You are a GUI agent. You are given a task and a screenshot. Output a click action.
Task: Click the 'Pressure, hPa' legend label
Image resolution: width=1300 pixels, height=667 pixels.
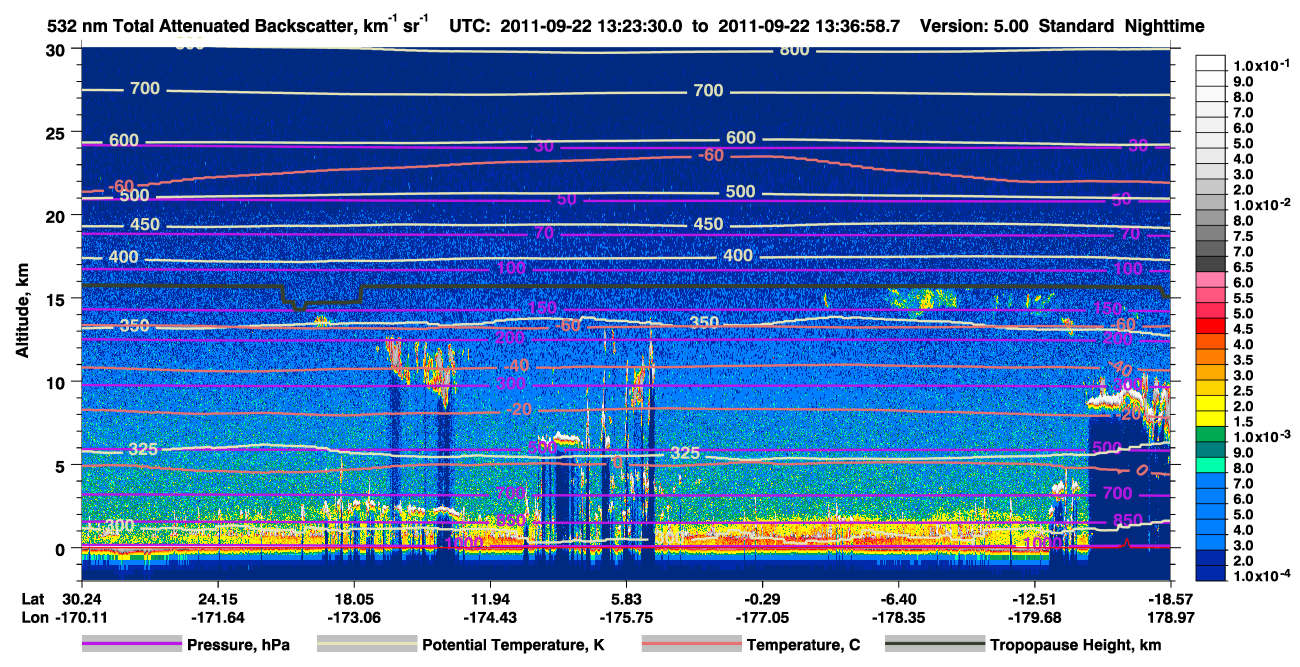click(238, 645)
